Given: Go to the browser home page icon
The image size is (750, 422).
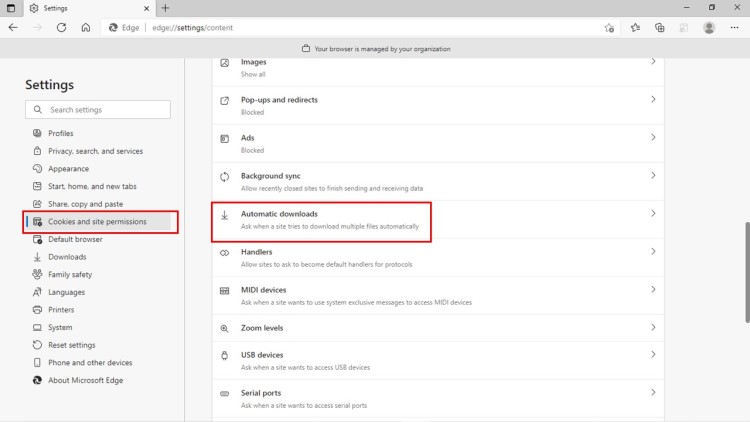Looking at the screenshot, I should click(86, 27).
